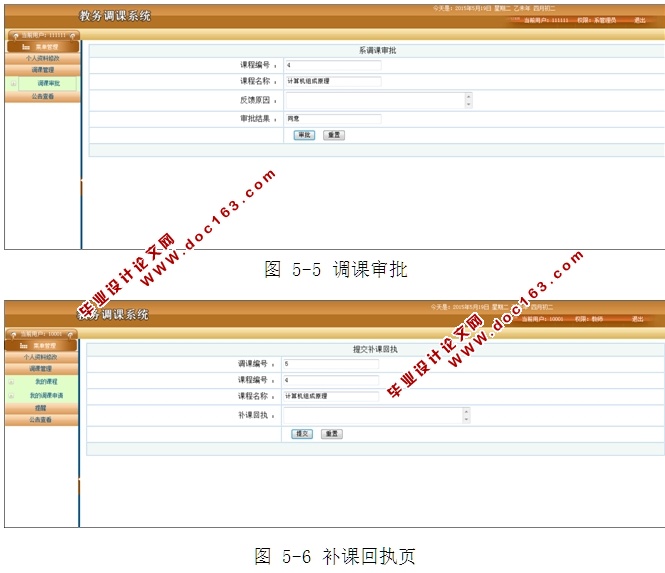
Task: Click the expand icon beside 我的课程
Action: [11, 381]
